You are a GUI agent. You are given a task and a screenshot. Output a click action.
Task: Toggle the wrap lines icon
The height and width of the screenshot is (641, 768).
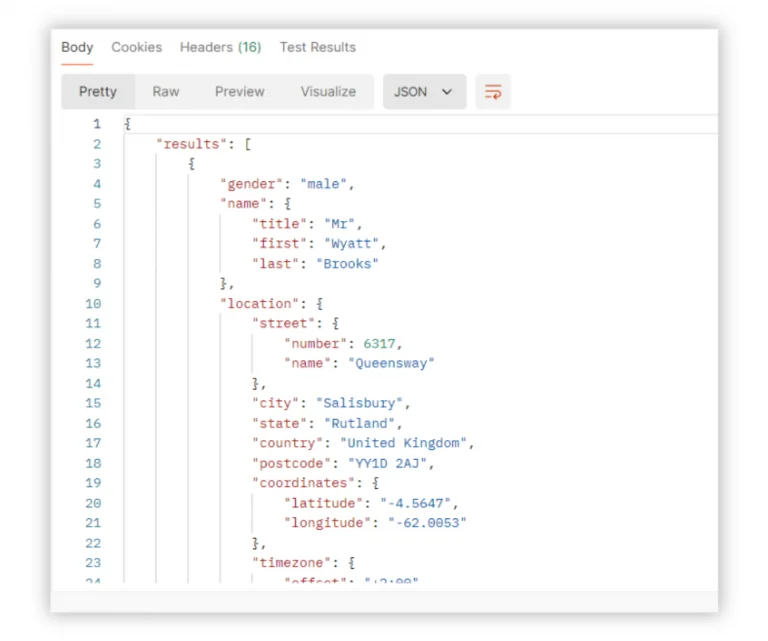[x=492, y=92]
